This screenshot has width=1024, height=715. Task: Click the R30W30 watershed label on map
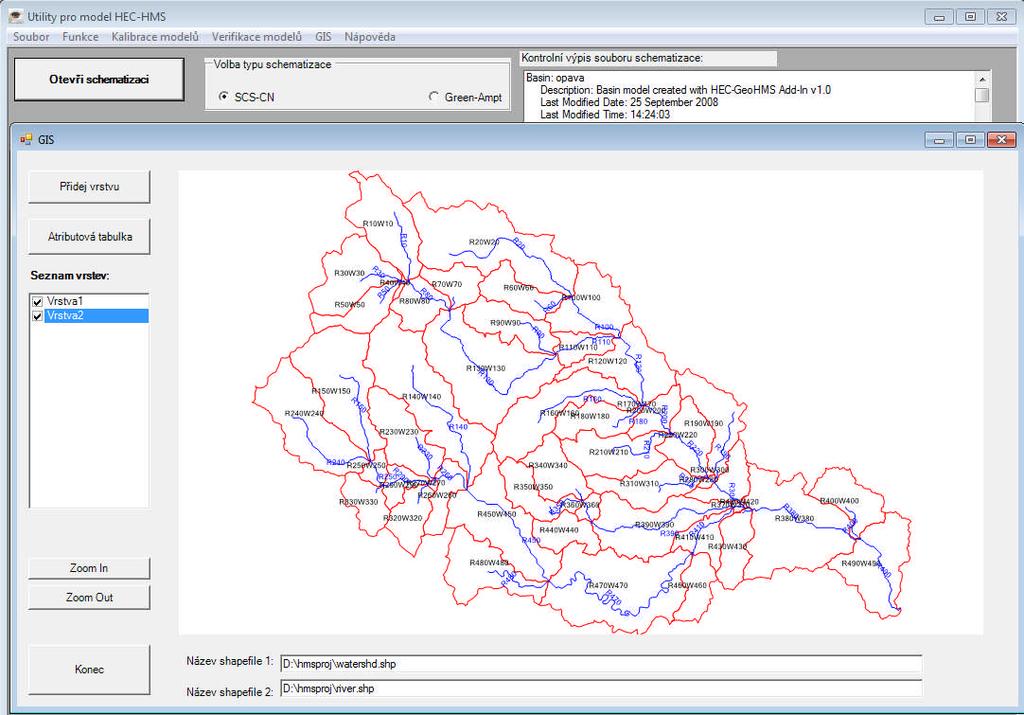click(349, 273)
